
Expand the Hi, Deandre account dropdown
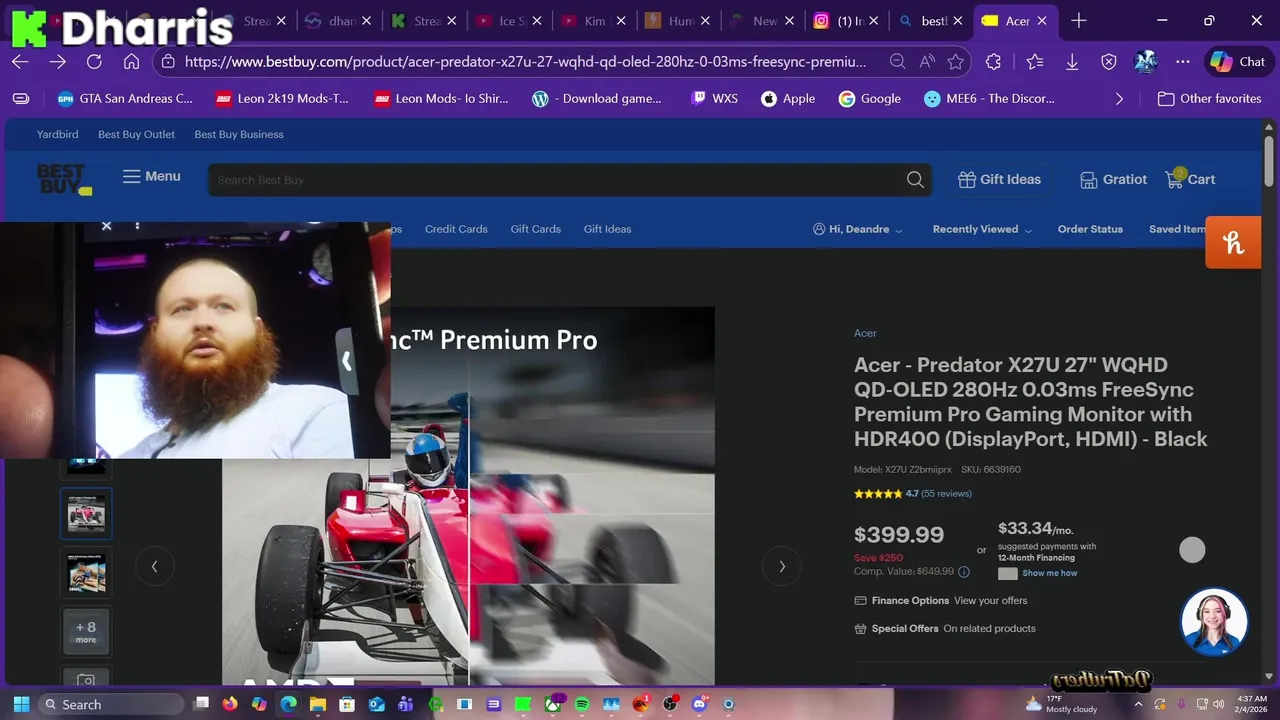858,229
